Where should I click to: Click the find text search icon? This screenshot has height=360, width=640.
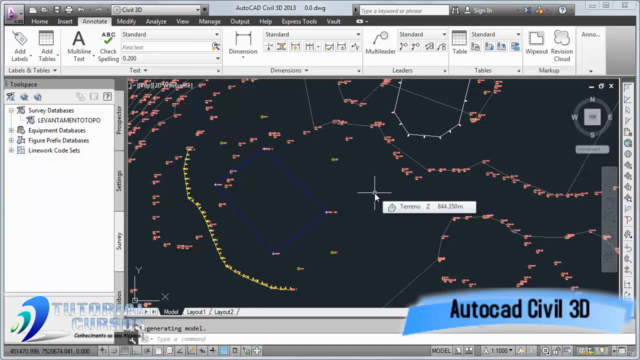click(x=216, y=47)
